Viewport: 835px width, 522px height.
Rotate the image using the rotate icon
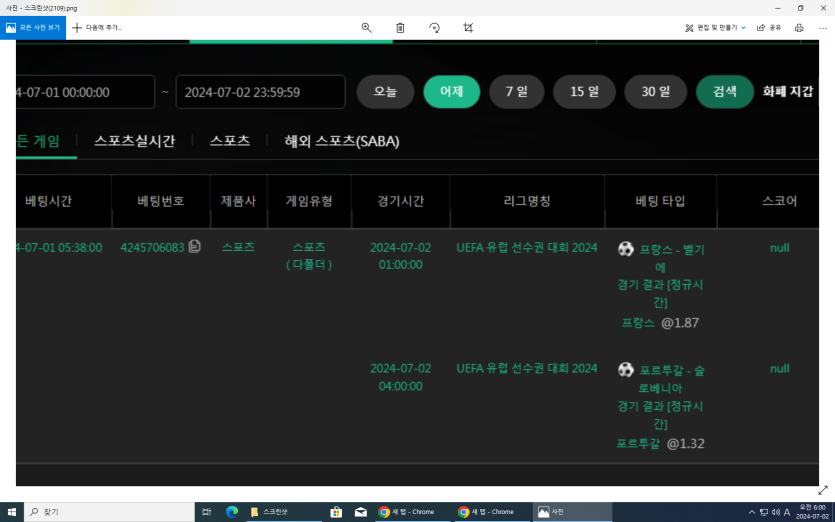pyautogui.click(x=434, y=28)
